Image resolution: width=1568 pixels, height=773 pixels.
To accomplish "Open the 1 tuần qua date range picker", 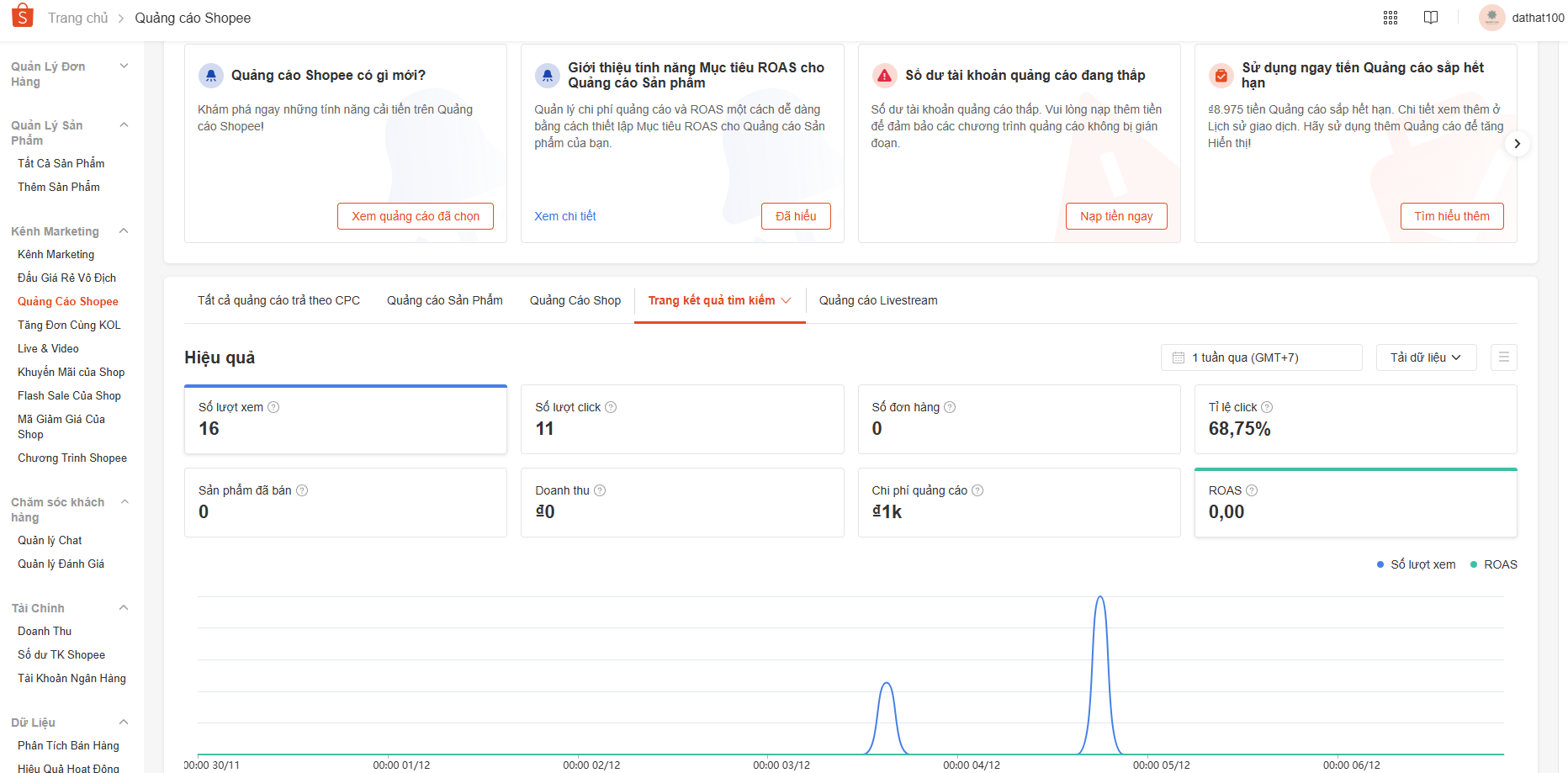I will tap(1261, 357).
